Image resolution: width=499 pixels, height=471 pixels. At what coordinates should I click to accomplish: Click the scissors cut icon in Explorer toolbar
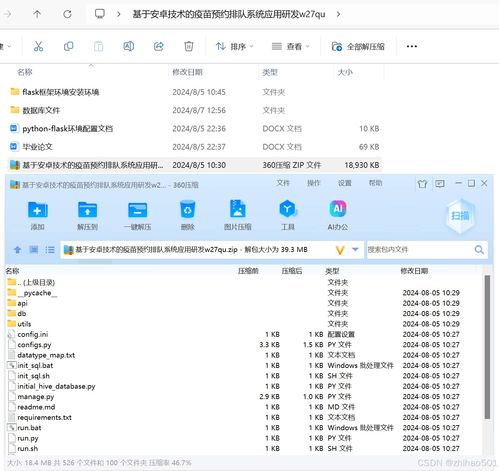coord(38,46)
